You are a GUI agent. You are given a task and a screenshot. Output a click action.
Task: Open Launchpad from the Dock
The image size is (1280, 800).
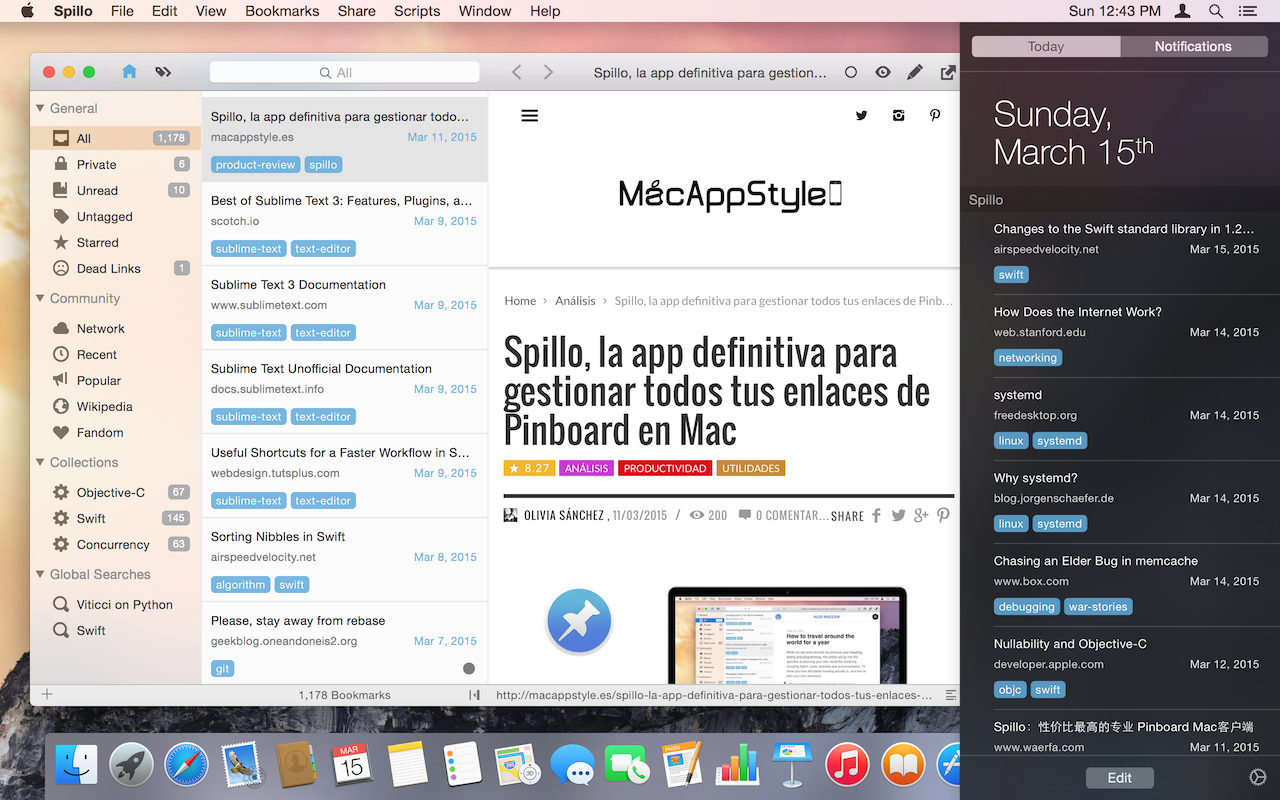tap(132, 765)
